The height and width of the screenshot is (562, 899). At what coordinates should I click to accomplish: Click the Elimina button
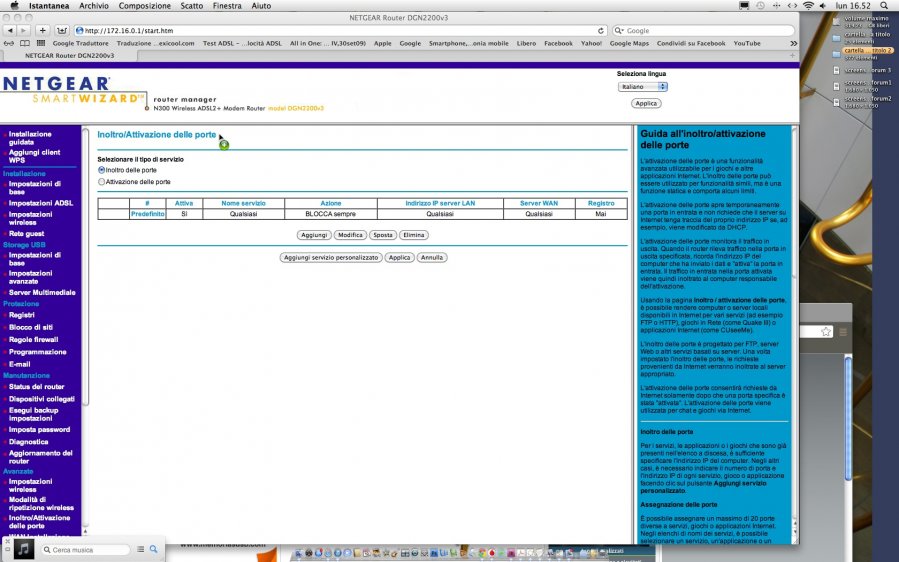click(x=413, y=235)
